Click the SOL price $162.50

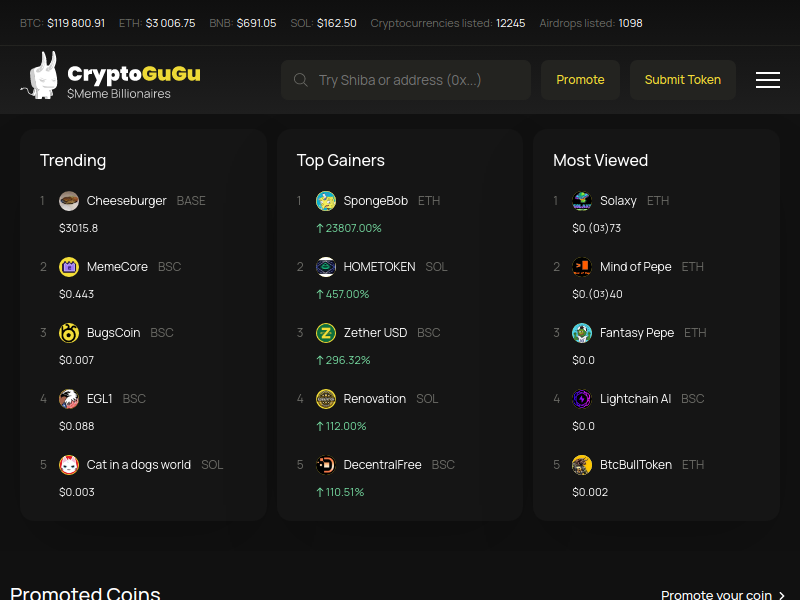[x=337, y=23]
